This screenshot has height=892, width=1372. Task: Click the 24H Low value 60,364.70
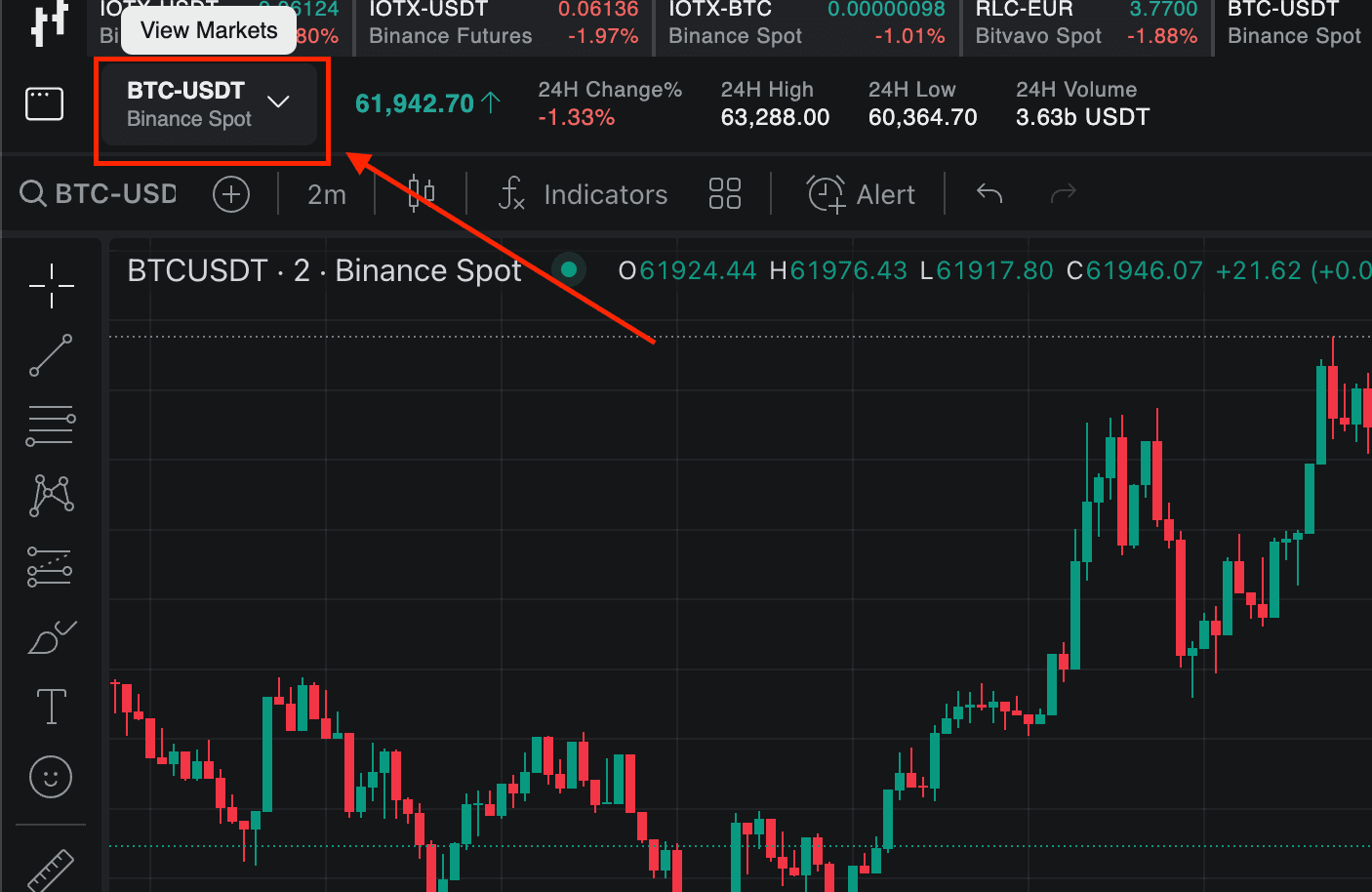click(922, 117)
